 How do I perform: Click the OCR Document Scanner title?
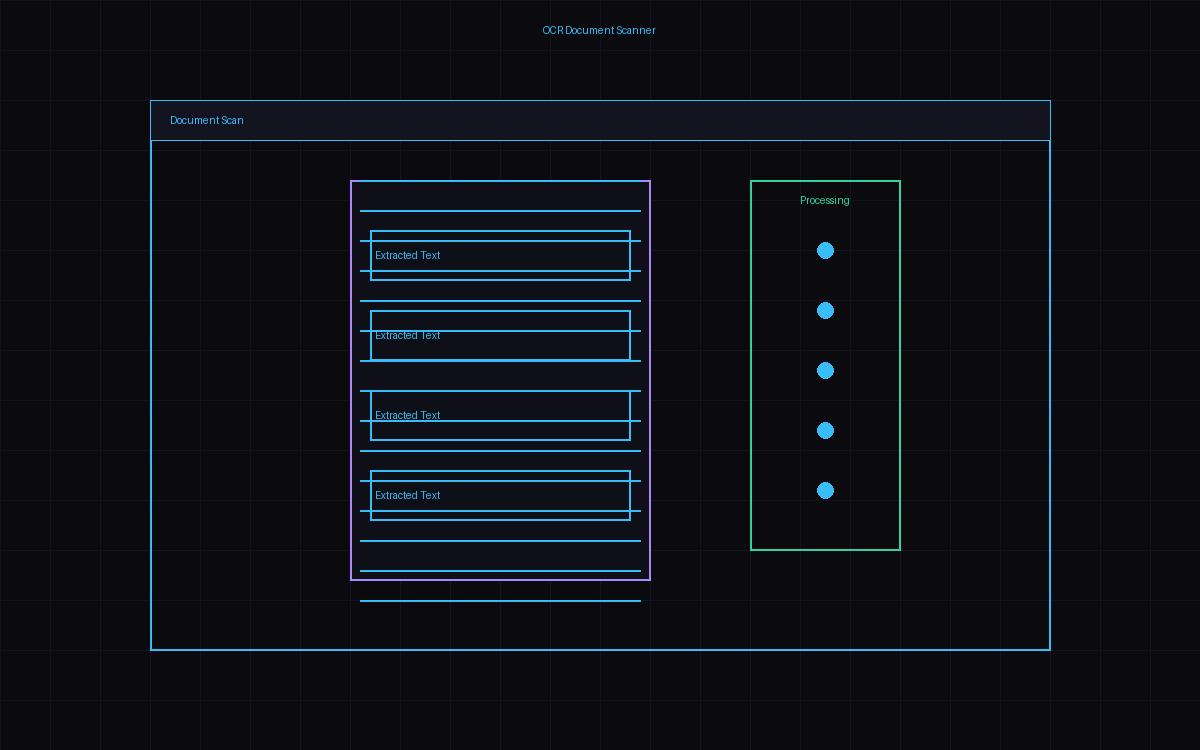point(599,30)
